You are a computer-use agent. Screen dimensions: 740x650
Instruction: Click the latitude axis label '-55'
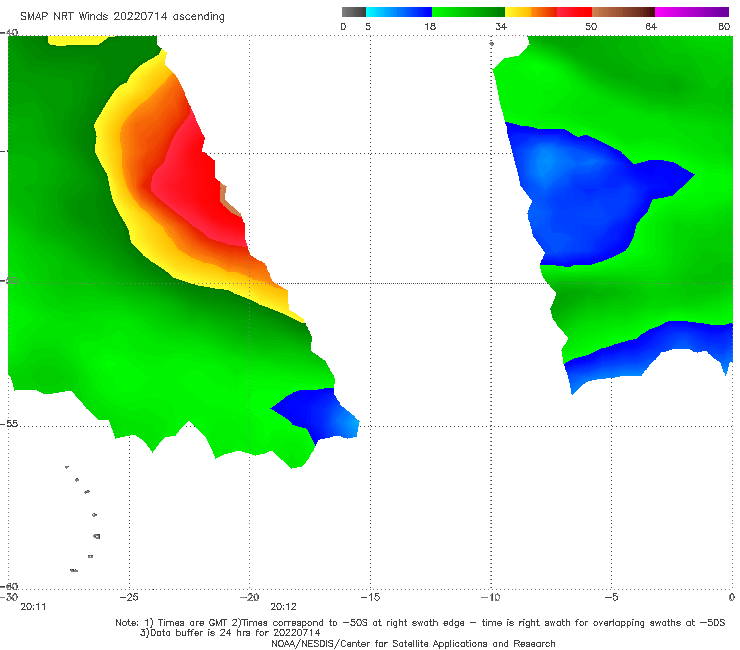tap(9, 424)
